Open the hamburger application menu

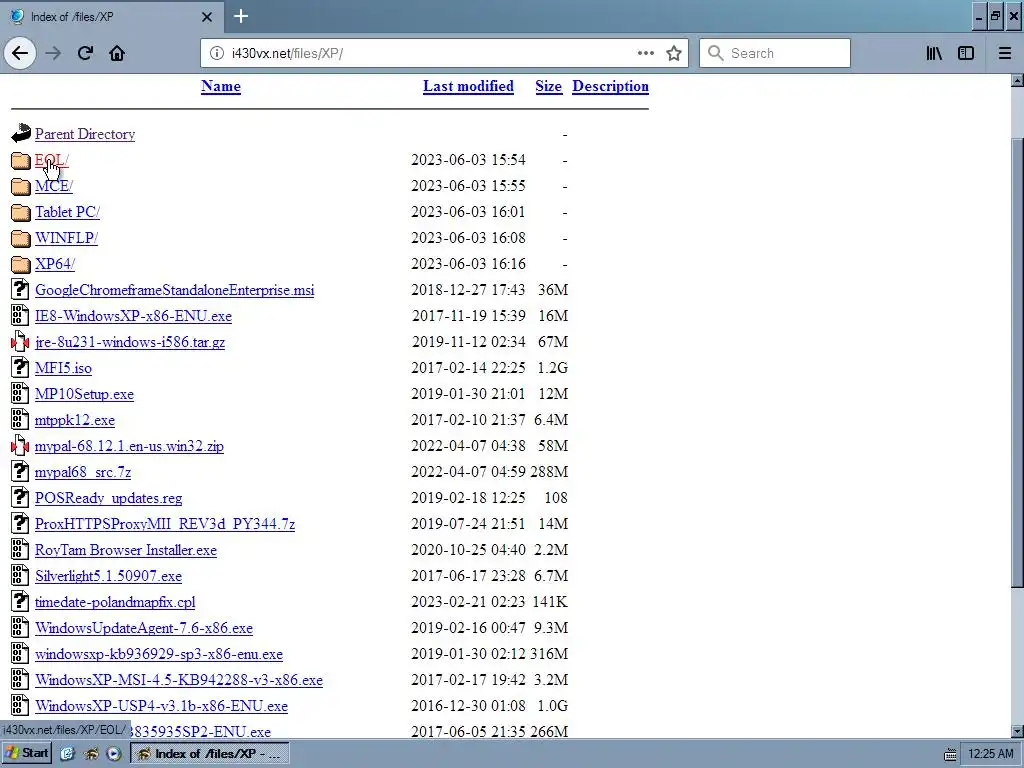click(x=1004, y=53)
